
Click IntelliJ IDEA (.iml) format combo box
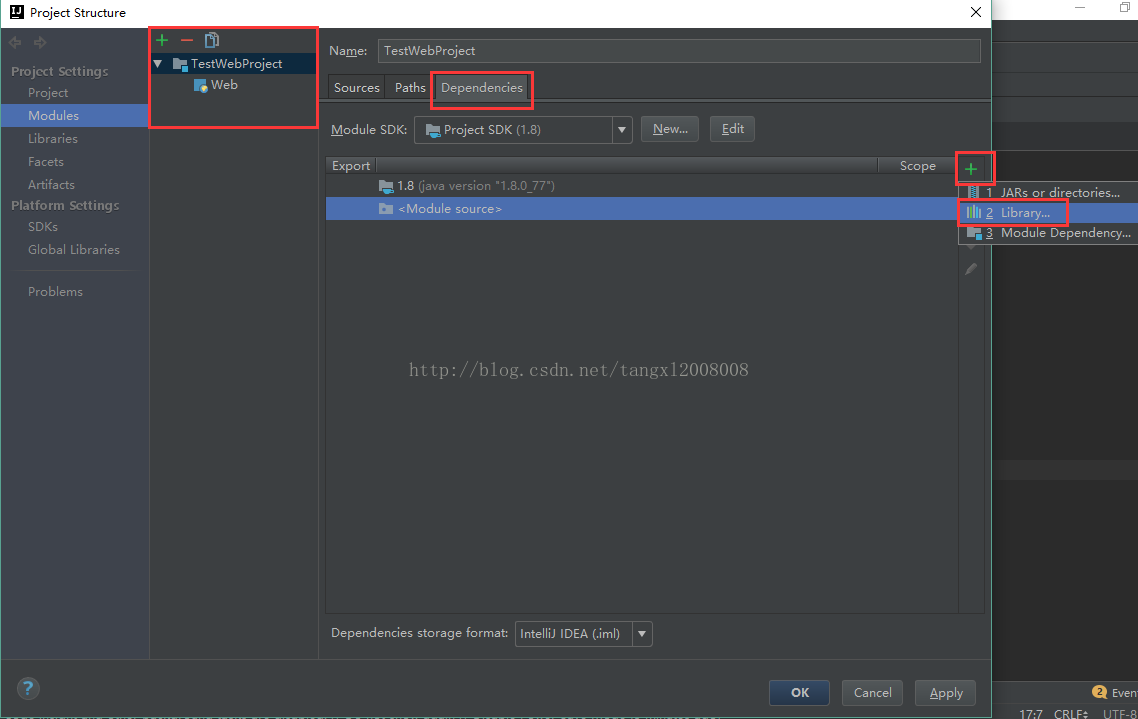point(584,633)
